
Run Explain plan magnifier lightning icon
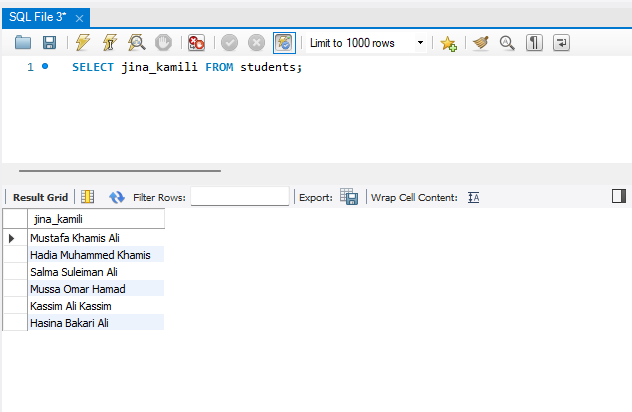click(137, 42)
